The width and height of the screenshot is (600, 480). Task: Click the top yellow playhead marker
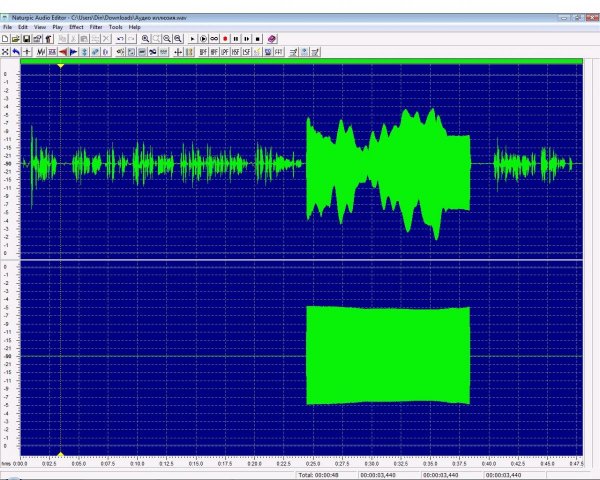click(x=60, y=66)
